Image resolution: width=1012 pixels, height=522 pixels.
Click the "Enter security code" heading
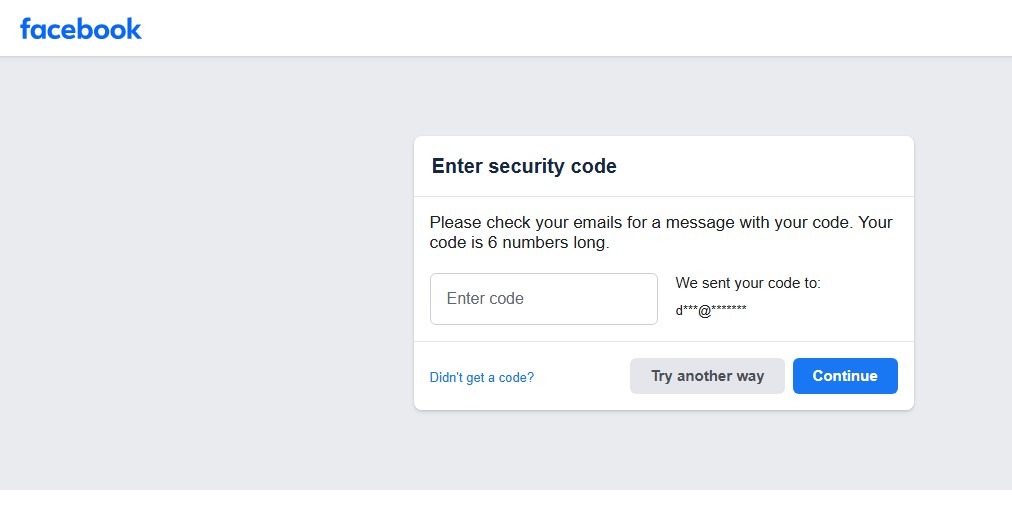(524, 167)
